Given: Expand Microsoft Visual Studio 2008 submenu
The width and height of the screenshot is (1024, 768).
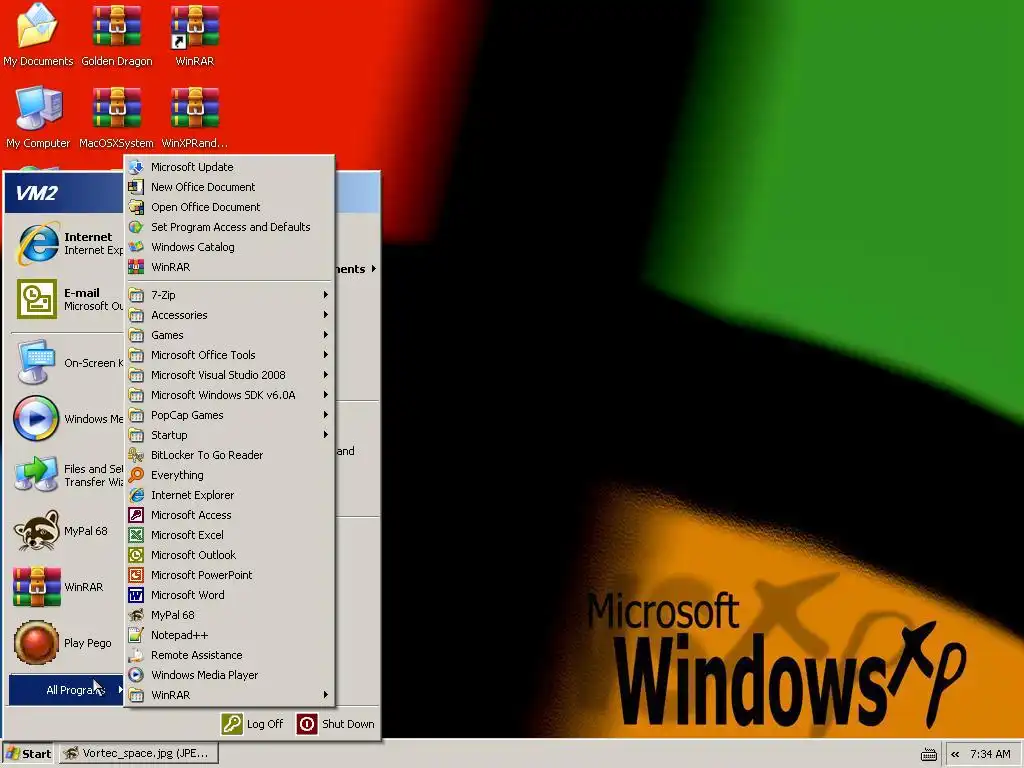Looking at the screenshot, I should [x=229, y=375].
